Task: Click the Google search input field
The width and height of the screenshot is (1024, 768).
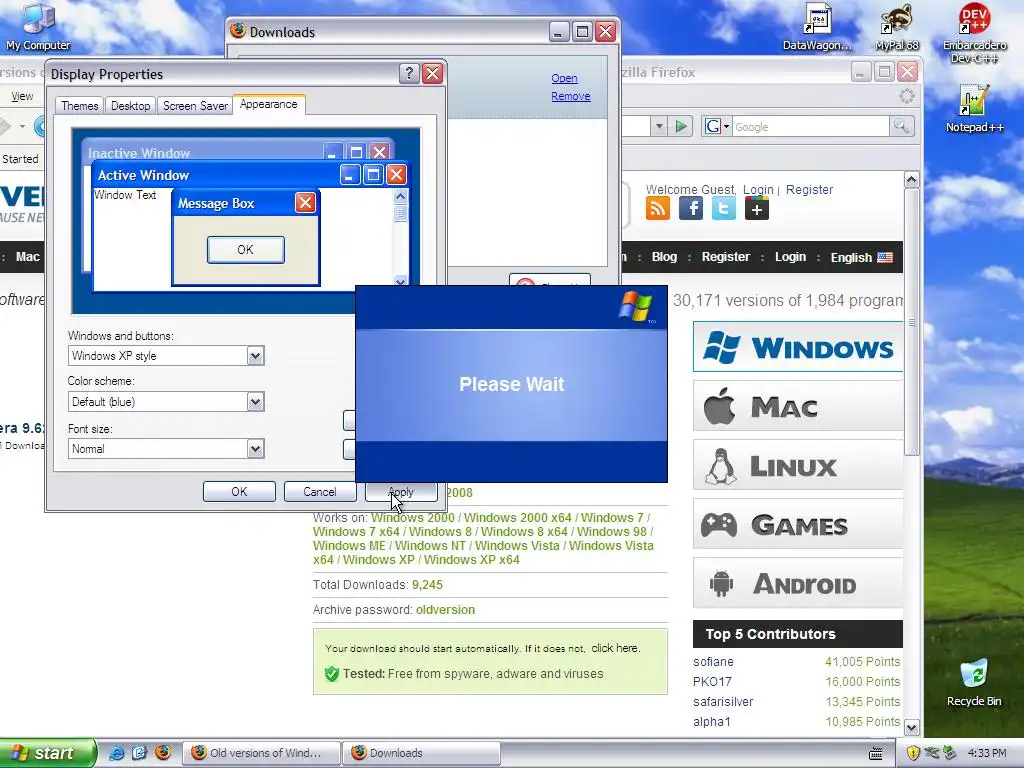Action: pos(810,127)
